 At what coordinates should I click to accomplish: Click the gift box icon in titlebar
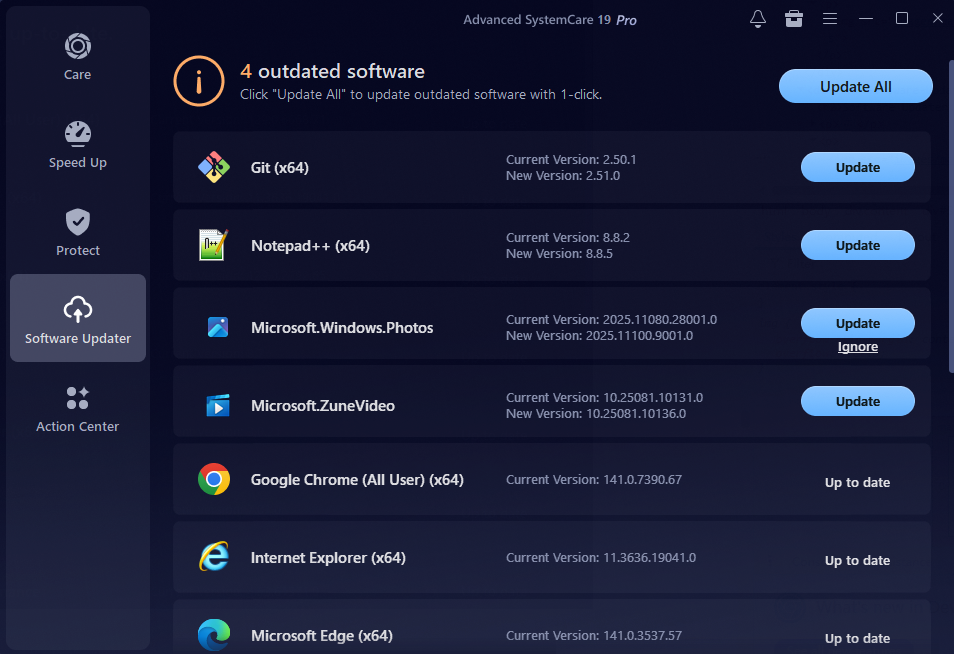coord(793,18)
